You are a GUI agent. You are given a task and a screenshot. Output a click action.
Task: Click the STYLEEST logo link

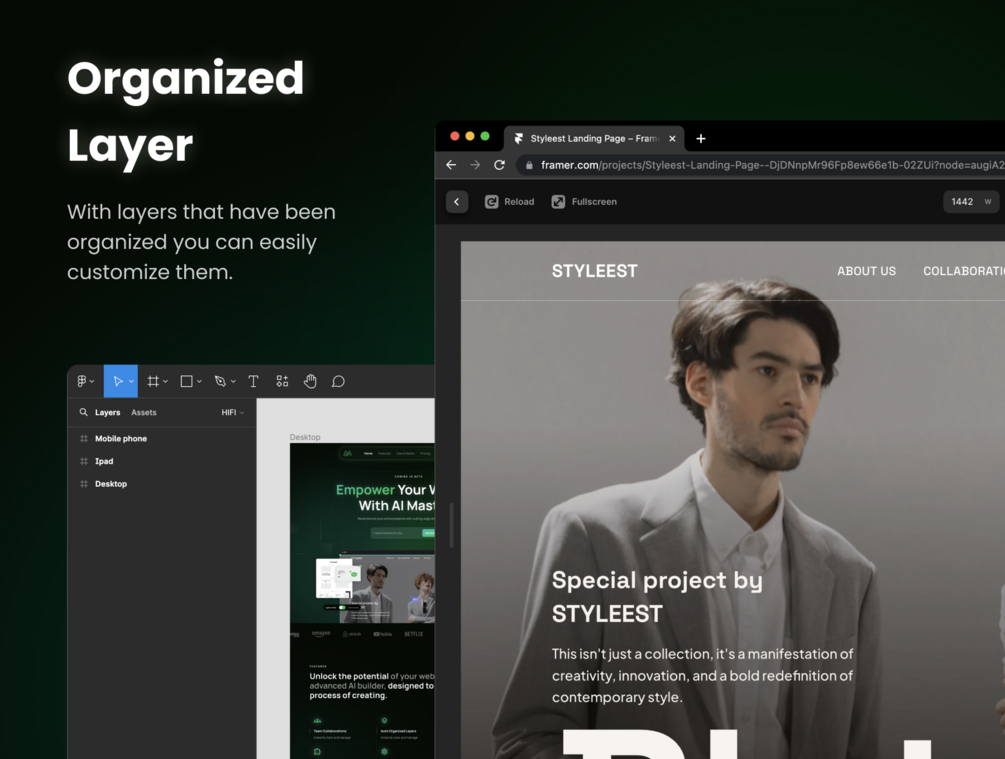coord(595,271)
